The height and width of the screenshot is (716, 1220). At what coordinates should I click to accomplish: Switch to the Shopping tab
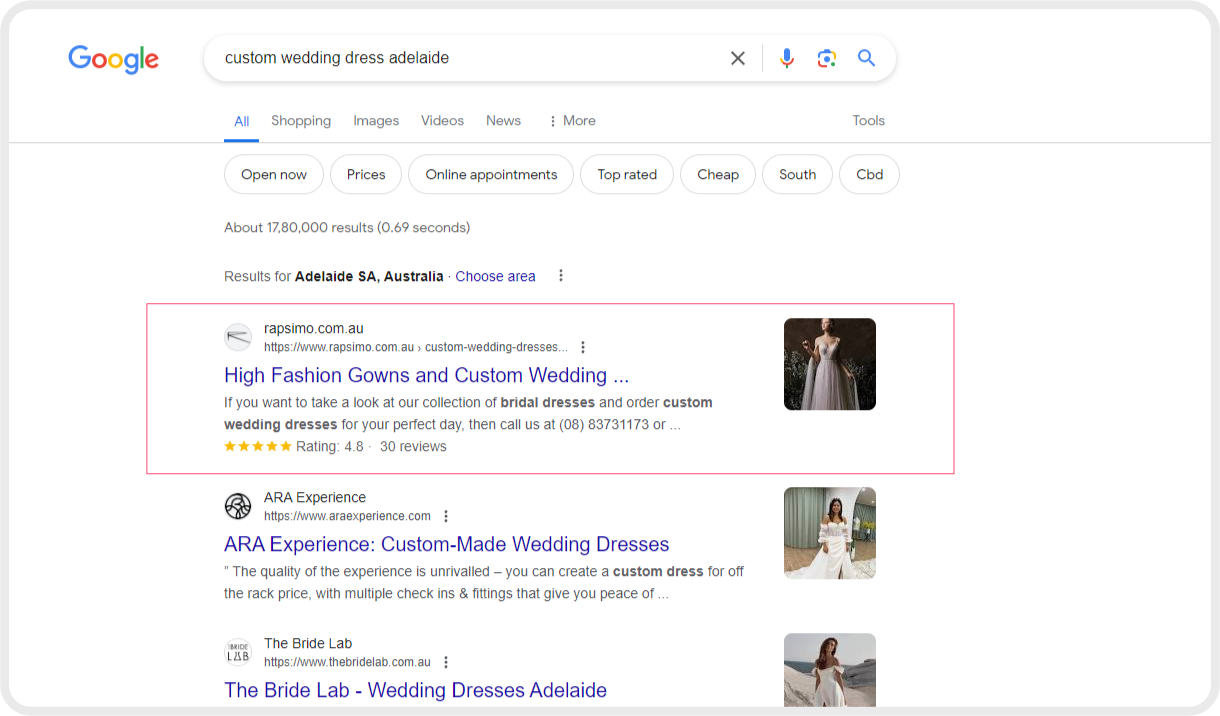point(301,120)
